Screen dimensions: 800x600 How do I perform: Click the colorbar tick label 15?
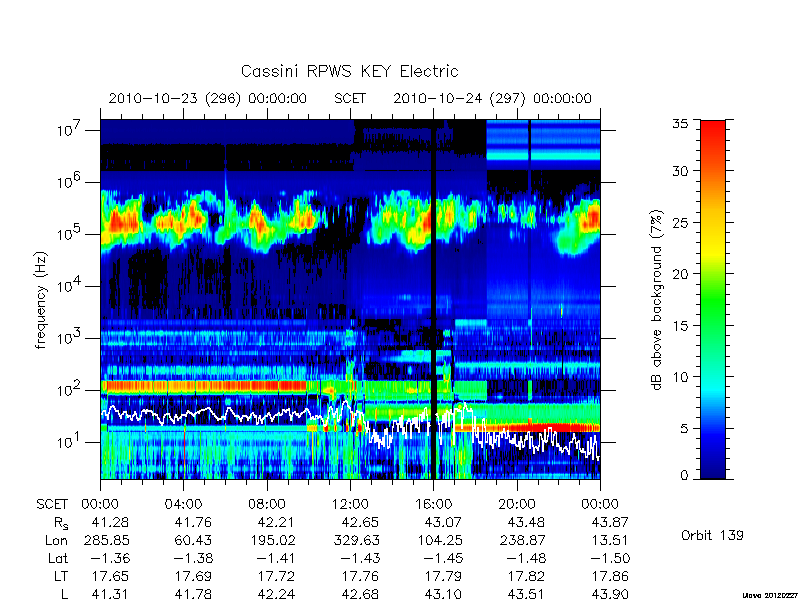click(x=680, y=325)
